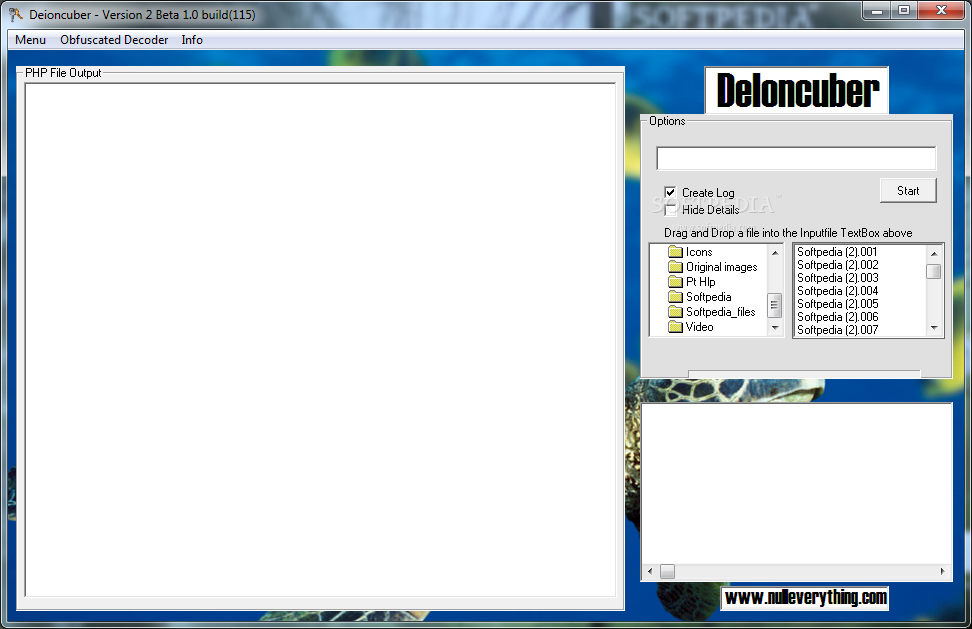
Task: Click the Deioncuber title bar app icon
Action: [x=15, y=14]
